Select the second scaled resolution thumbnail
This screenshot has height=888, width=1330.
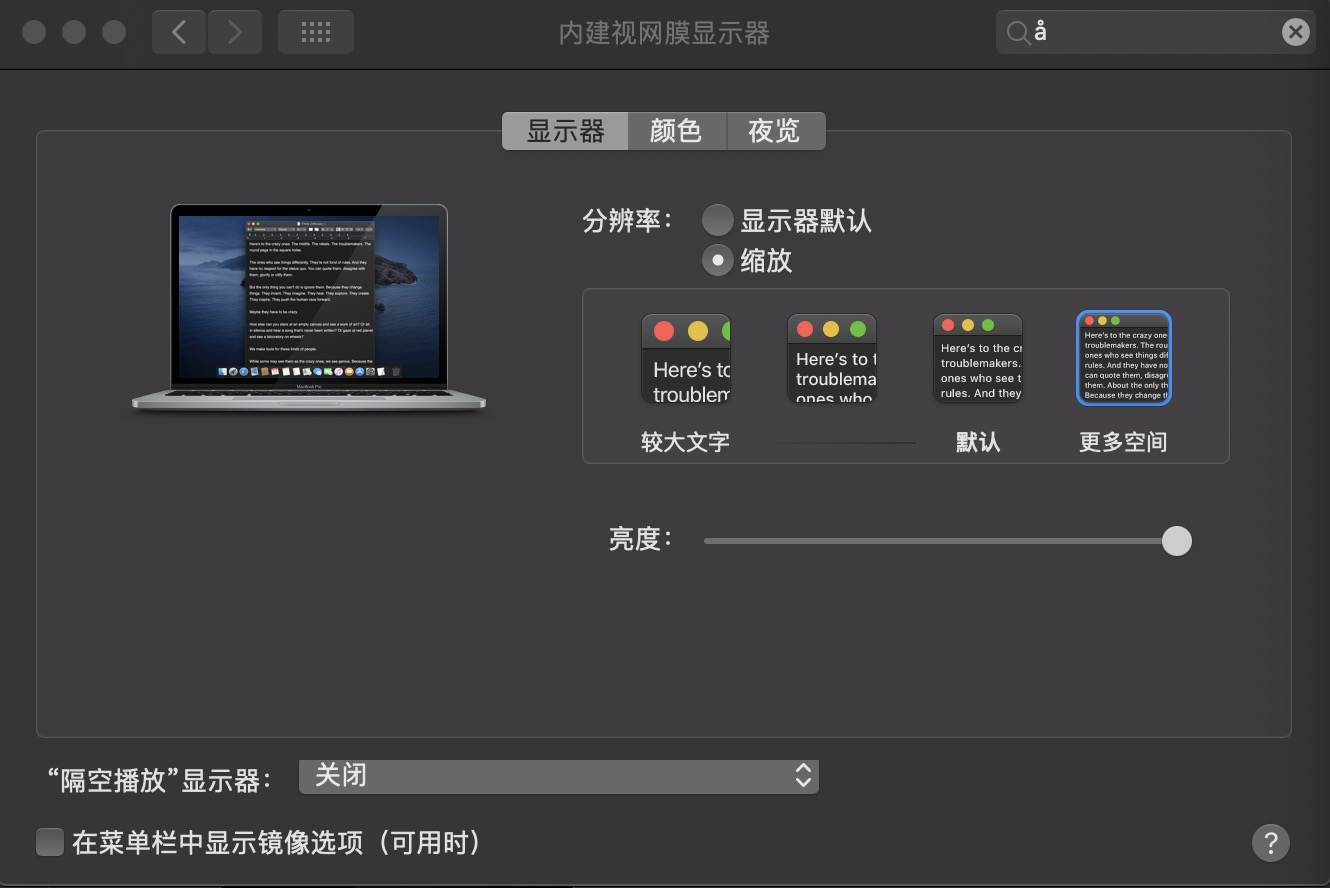coord(831,359)
